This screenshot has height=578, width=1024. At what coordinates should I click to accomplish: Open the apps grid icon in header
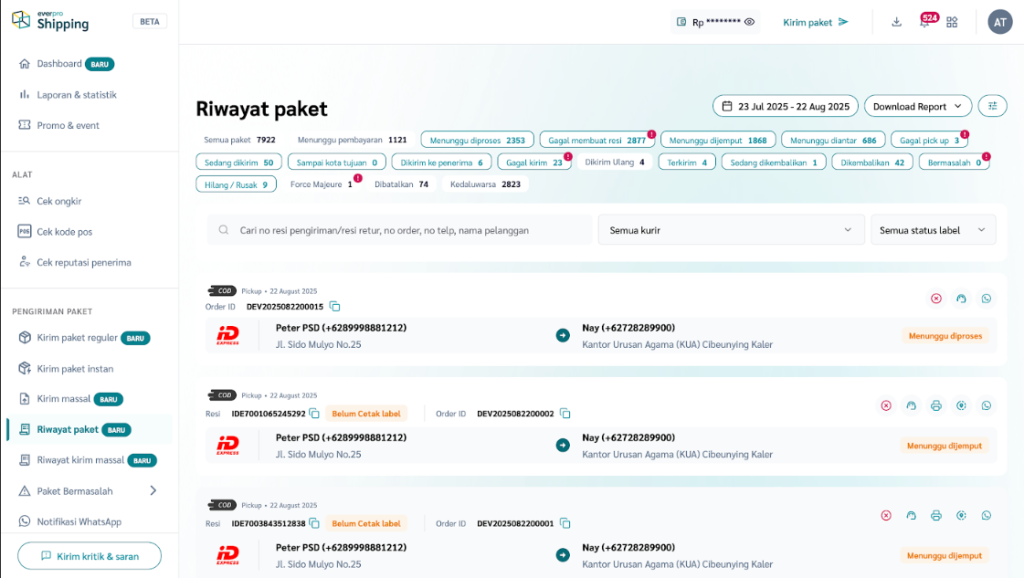tap(952, 22)
